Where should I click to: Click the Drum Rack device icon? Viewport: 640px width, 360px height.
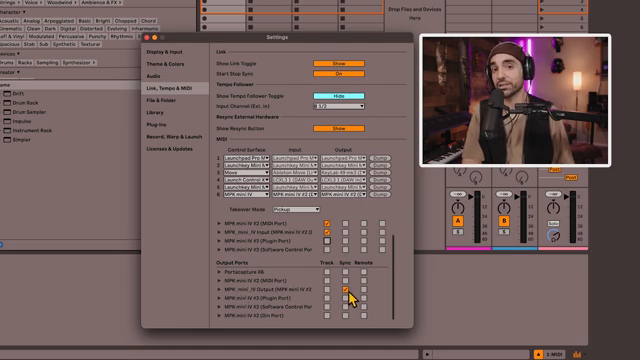7,103
